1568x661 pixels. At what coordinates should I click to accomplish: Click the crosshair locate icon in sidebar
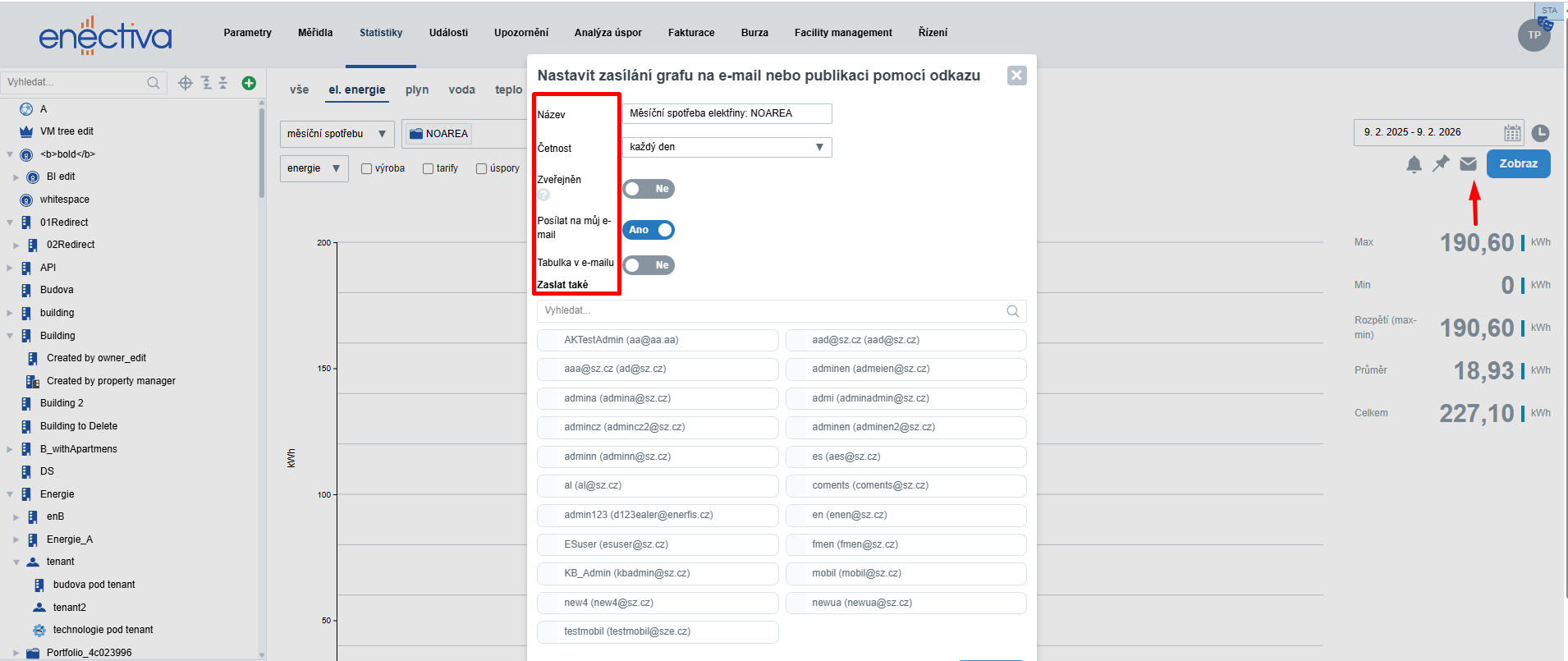coord(186,83)
